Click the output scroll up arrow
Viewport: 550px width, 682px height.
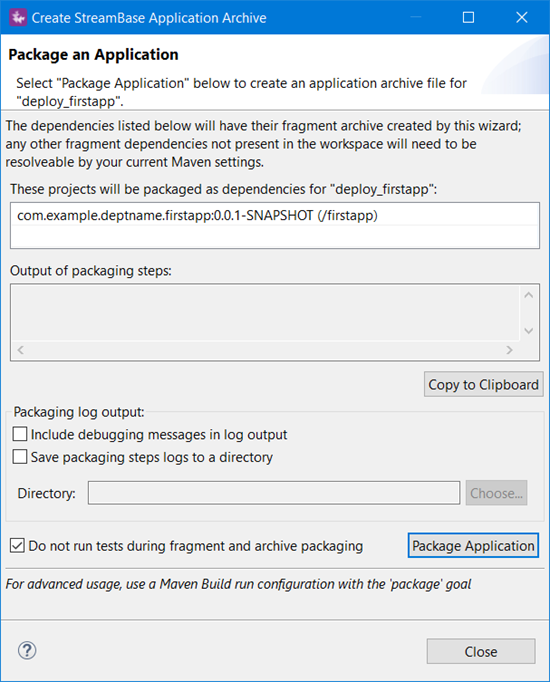point(529,295)
